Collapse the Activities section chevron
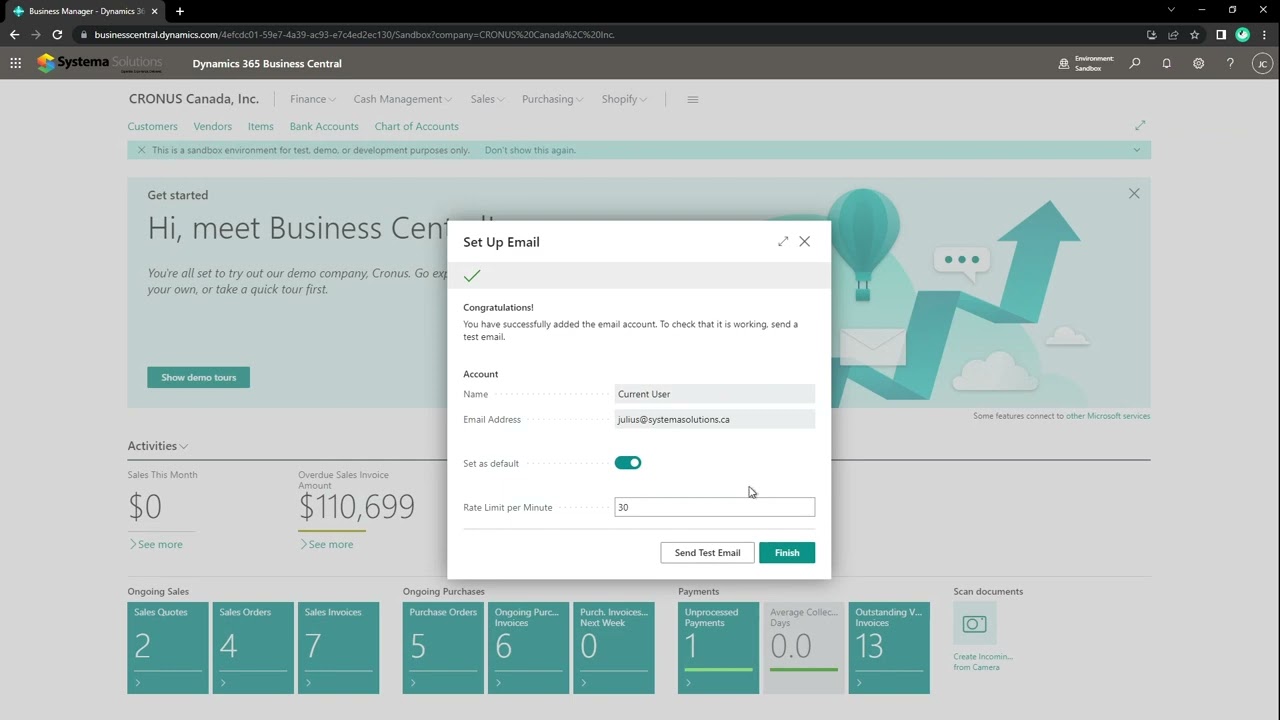 [x=184, y=446]
